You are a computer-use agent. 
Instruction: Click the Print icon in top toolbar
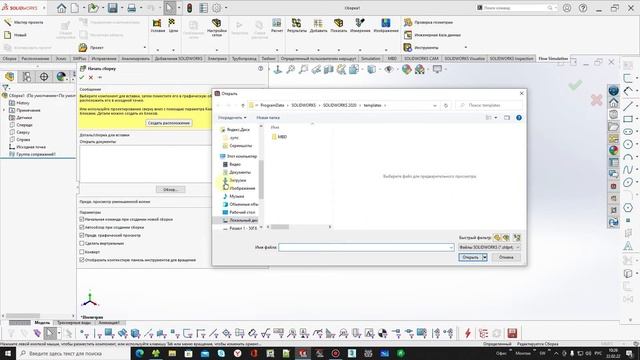click(x=131, y=8)
